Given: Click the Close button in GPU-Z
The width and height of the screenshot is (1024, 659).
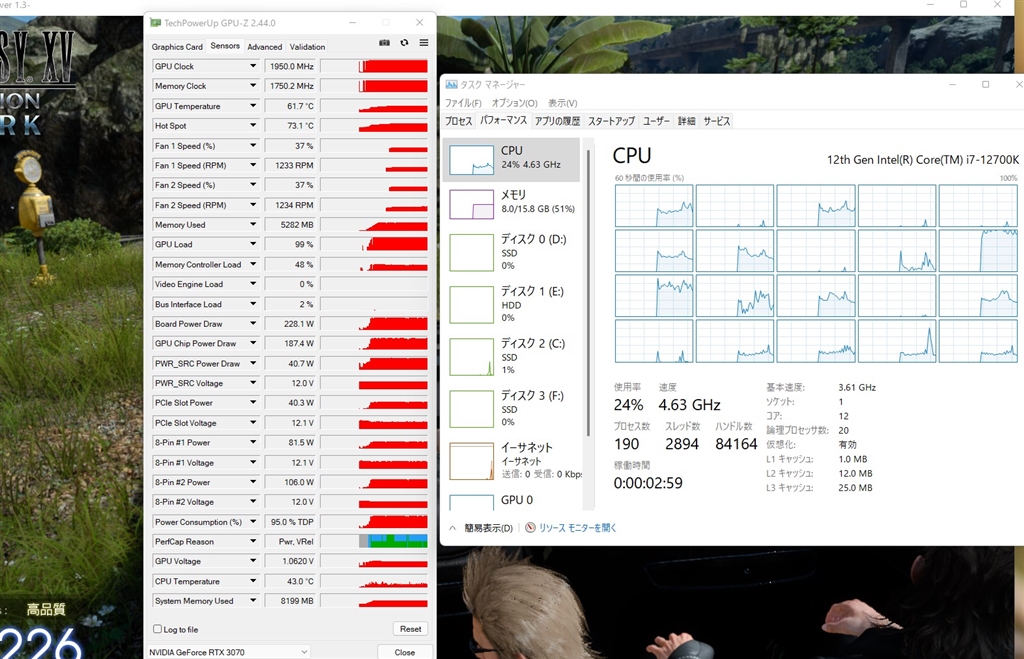Looking at the screenshot, I should (x=404, y=652).
